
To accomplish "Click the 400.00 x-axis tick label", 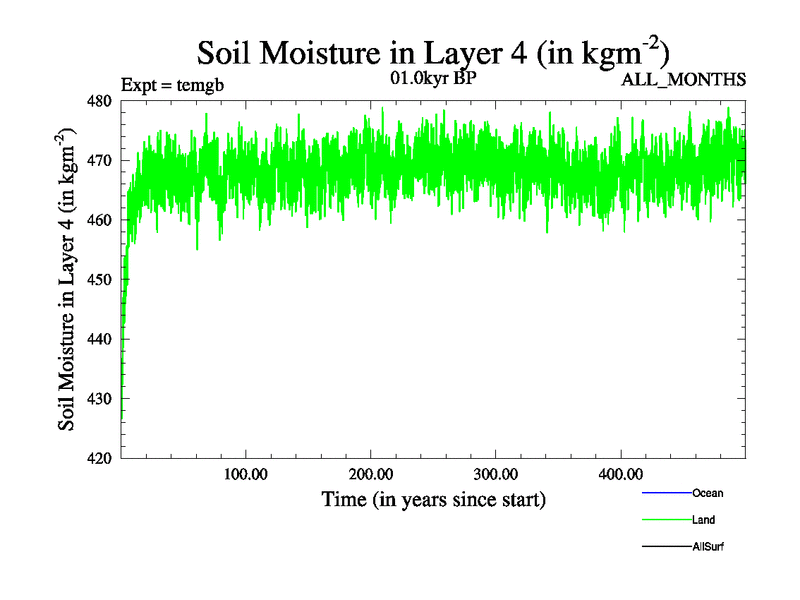I will pos(620,473).
